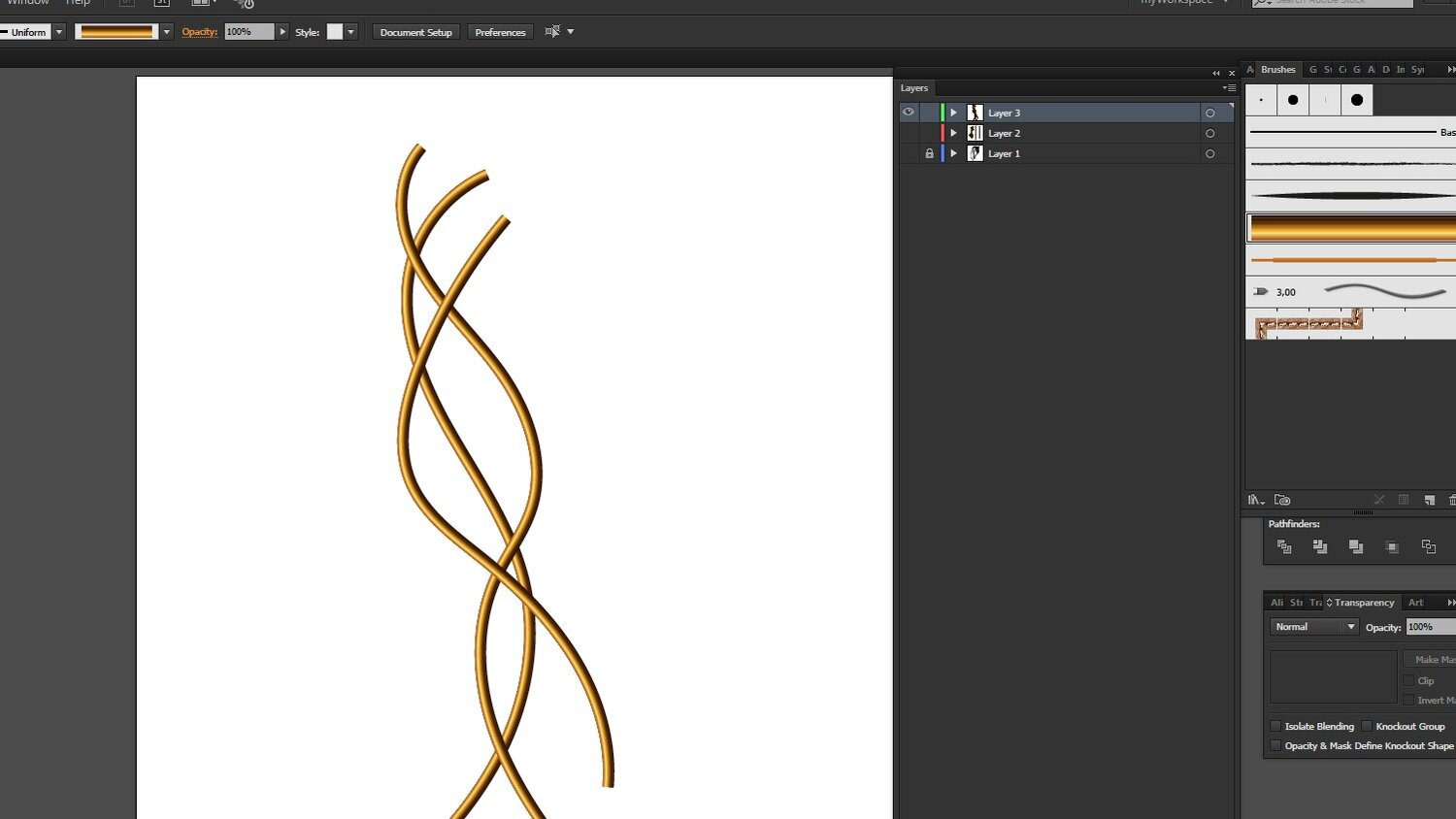Select second round dot brush

1293,100
